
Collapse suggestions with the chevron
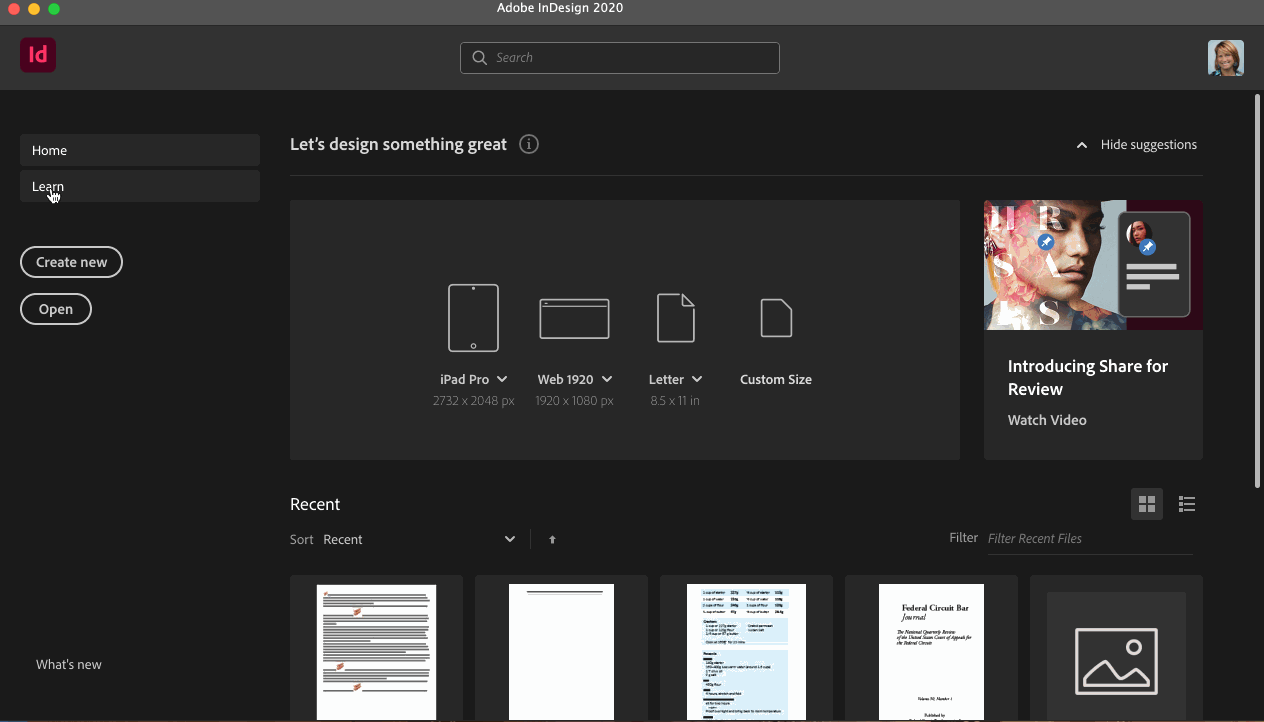click(1081, 145)
